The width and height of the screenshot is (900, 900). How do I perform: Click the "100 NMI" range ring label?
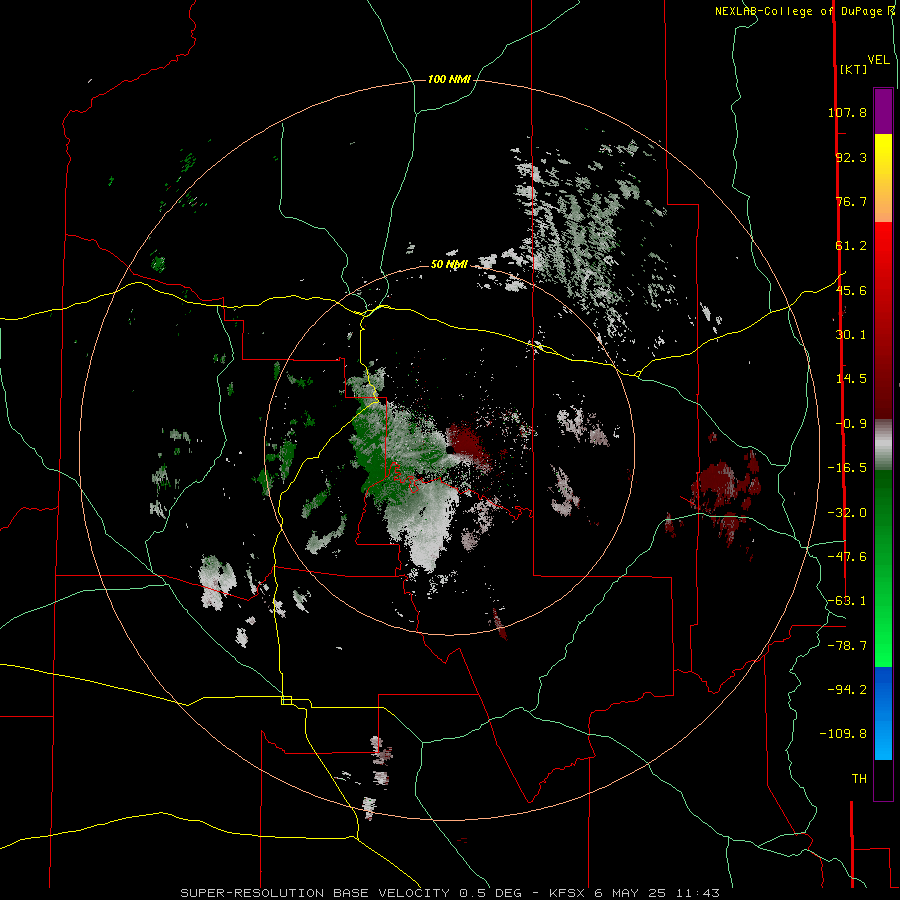click(449, 79)
